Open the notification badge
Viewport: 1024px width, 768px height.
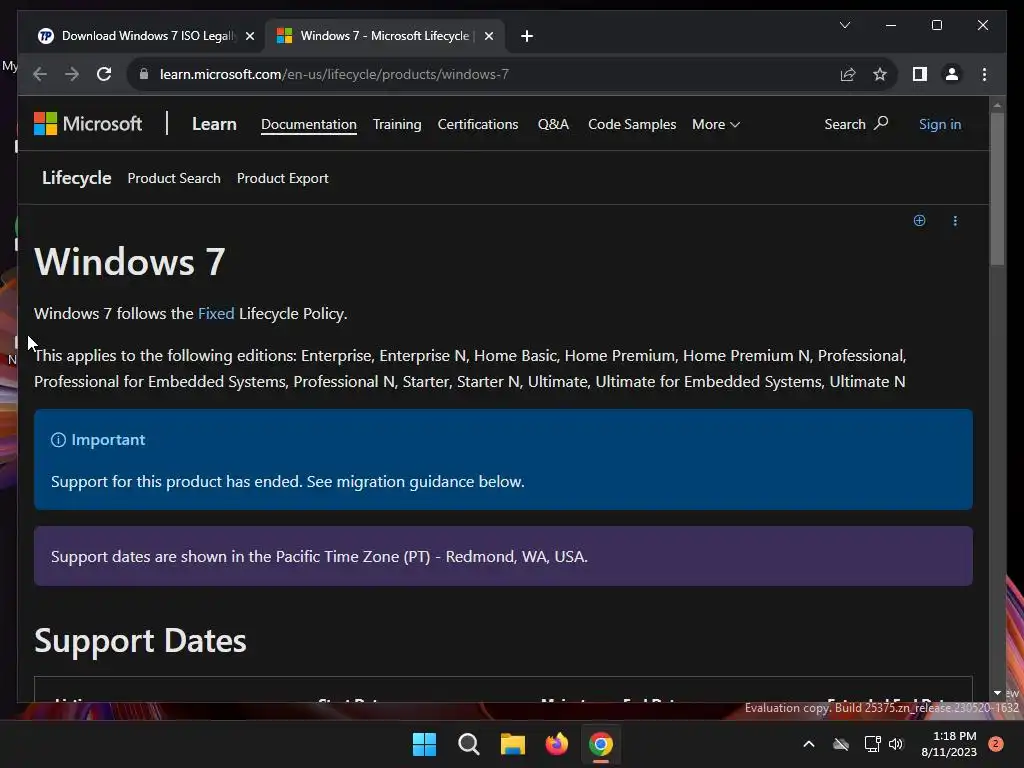996,744
